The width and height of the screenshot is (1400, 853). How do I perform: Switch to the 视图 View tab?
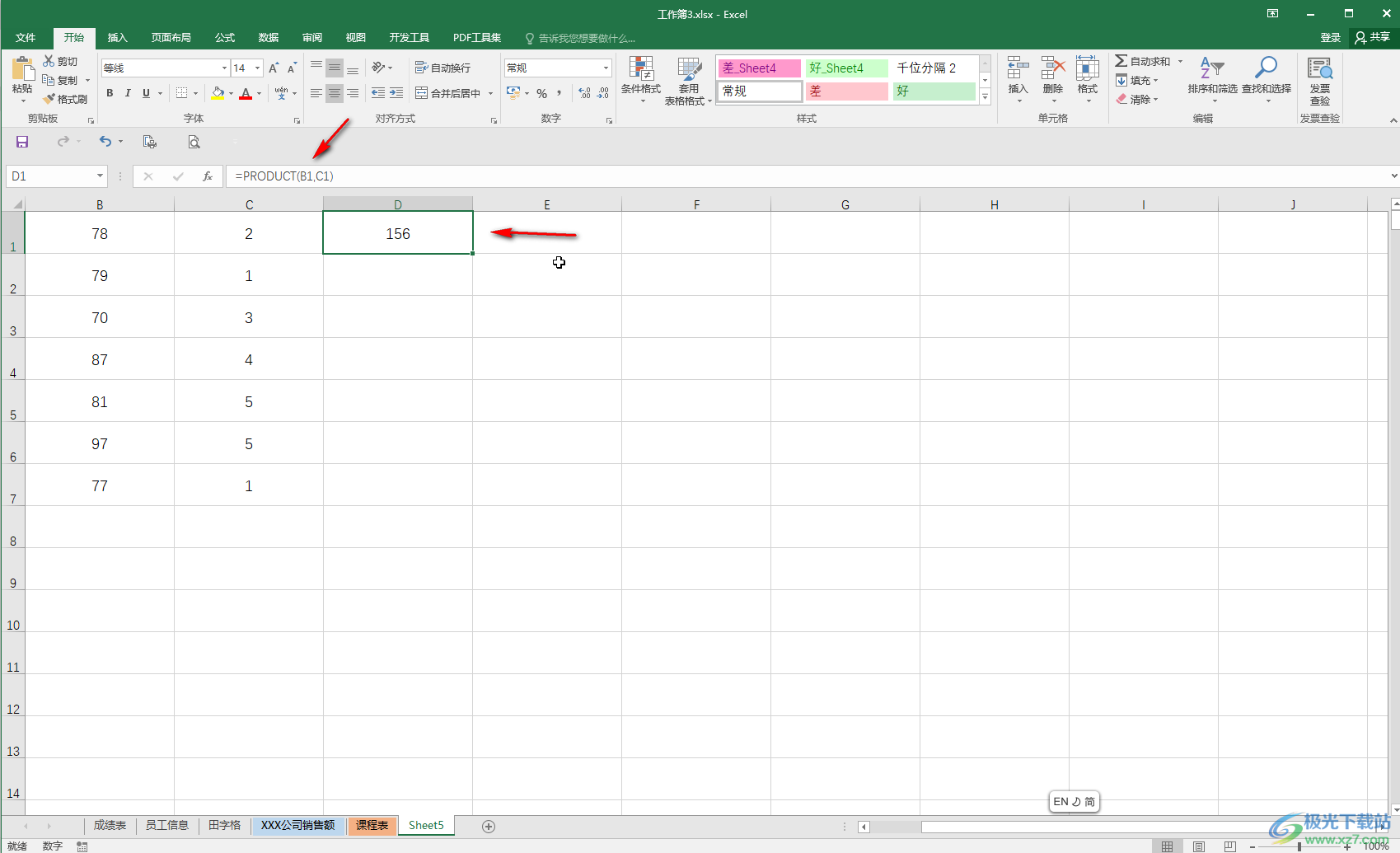[x=356, y=38]
